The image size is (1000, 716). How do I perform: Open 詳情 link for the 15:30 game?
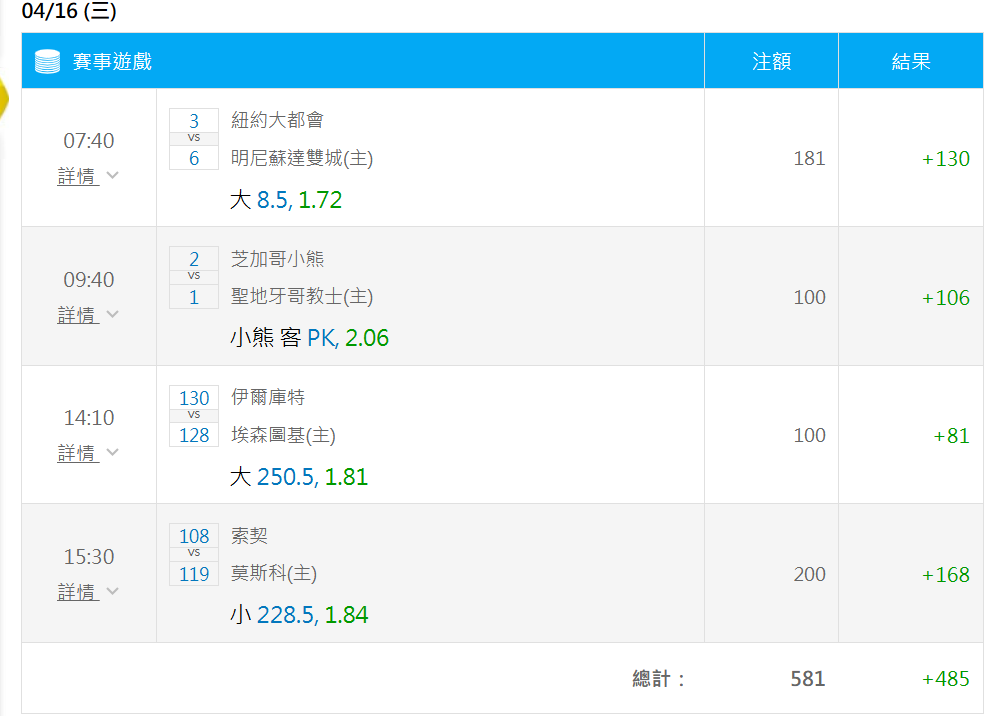pos(78,592)
